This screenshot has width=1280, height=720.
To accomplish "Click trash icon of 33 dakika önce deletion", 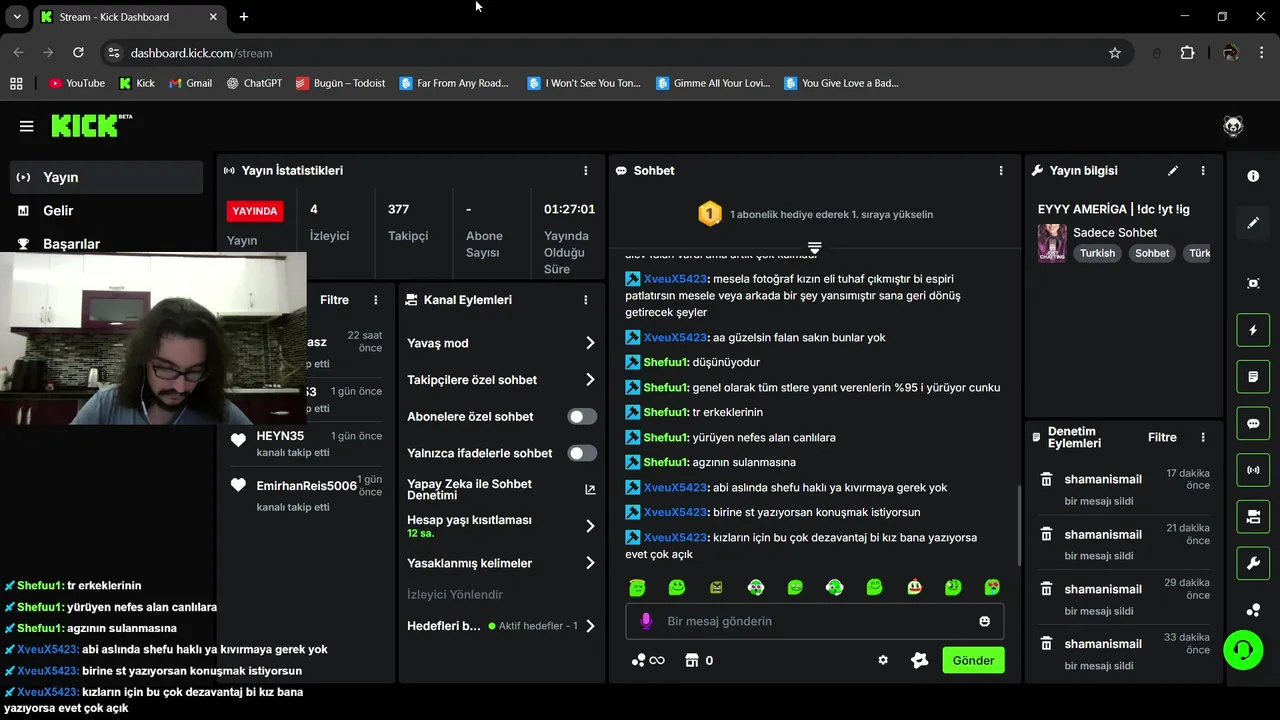I will pos(1046,644).
